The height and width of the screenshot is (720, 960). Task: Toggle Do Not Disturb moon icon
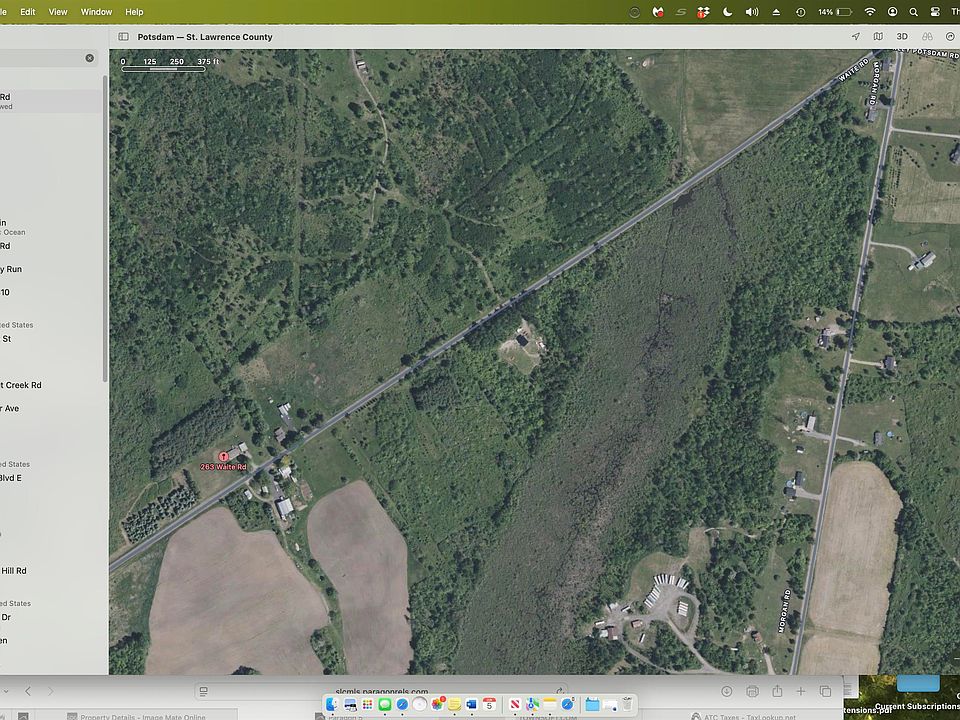pos(727,12)
